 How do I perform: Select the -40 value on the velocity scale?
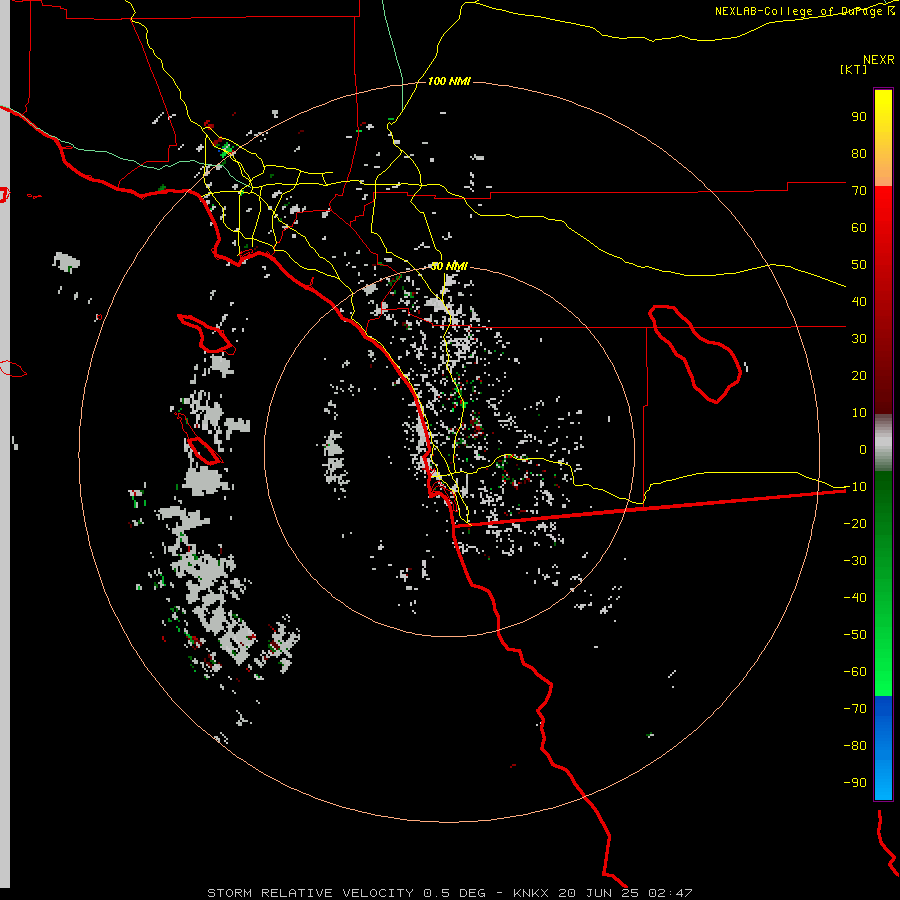[x=855, y=598]
